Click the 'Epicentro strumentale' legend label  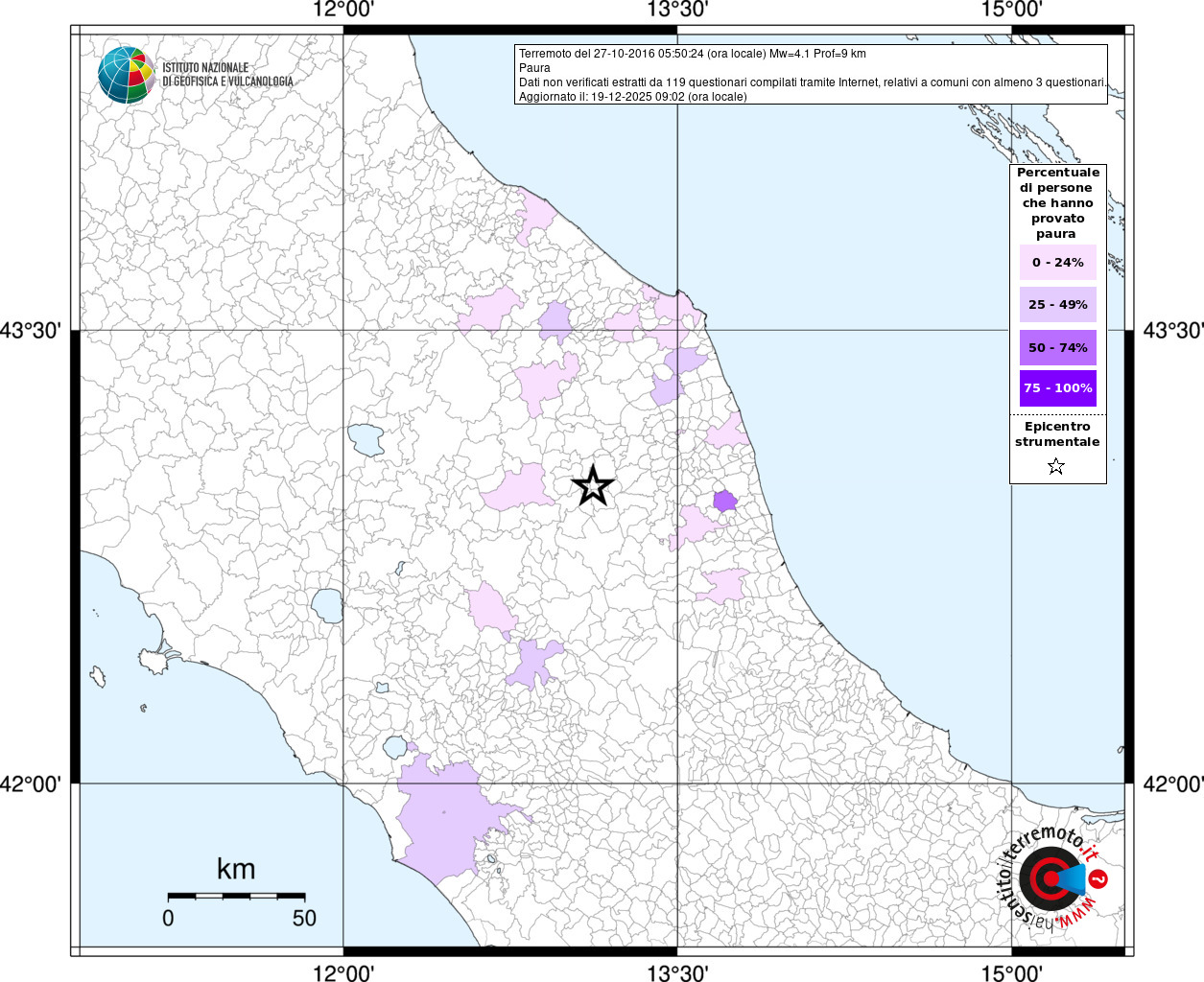coord(1057,434)
